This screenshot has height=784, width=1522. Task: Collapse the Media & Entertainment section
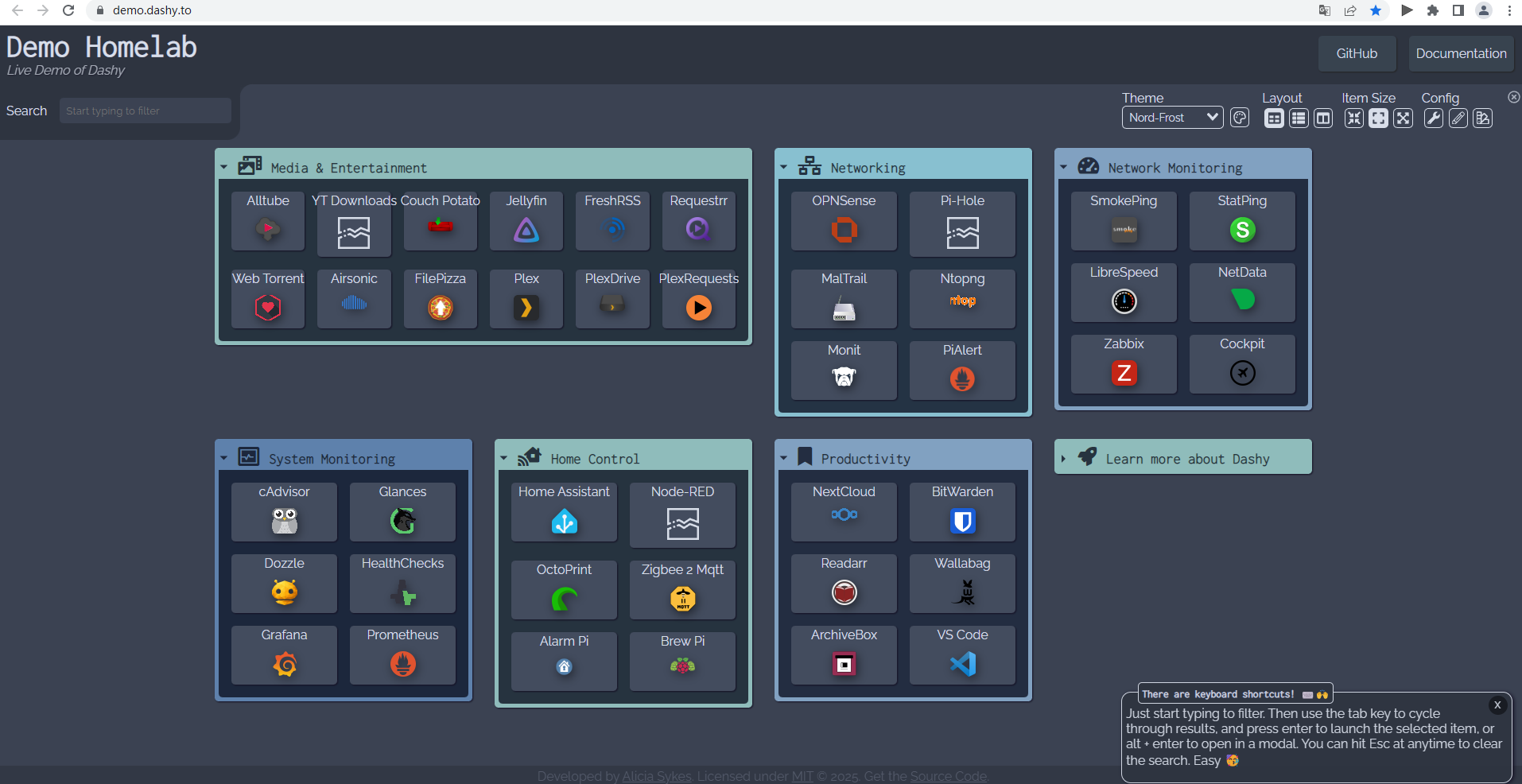point(224,168)
